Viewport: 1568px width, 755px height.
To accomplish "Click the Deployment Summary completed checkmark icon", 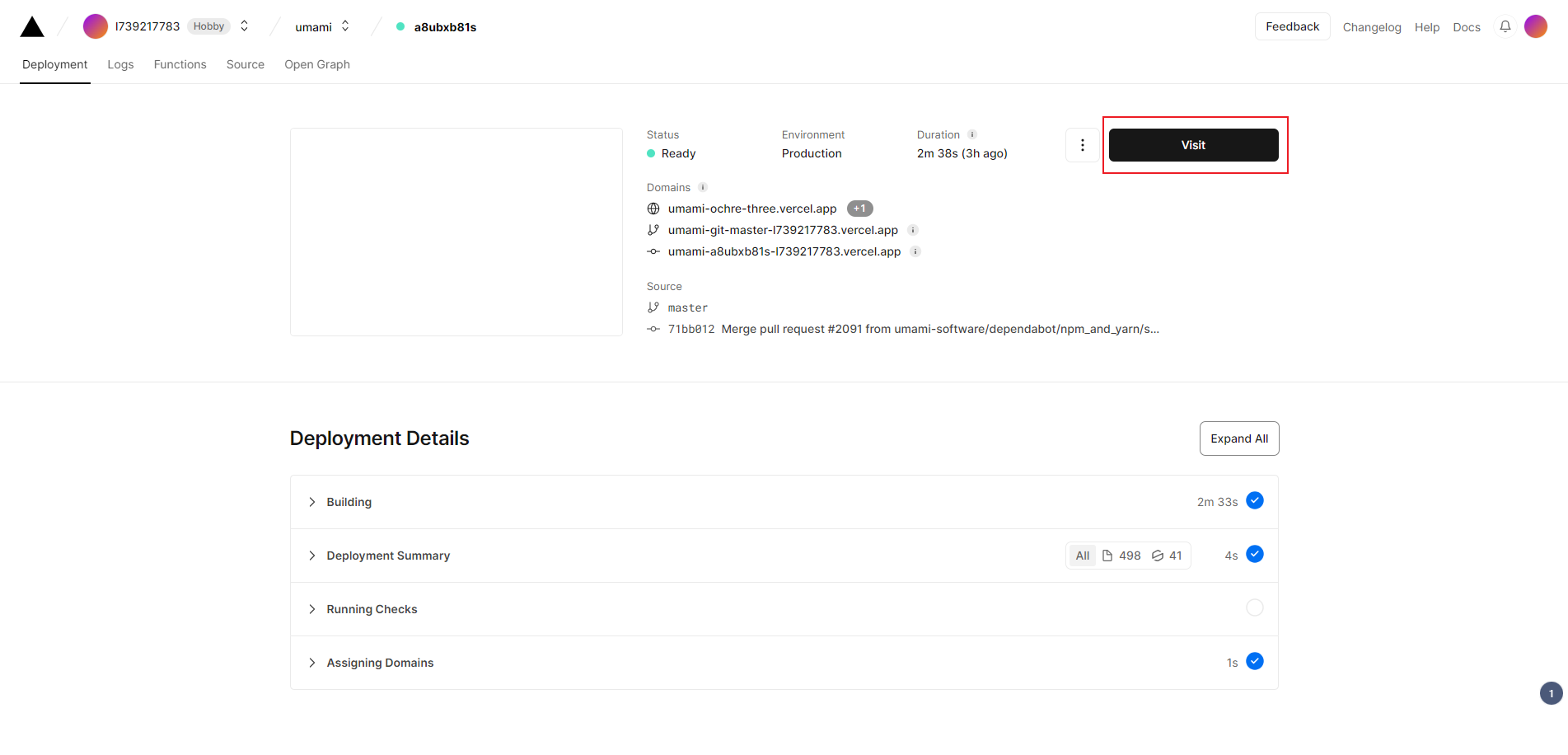I will click(x=1255, y=554).
